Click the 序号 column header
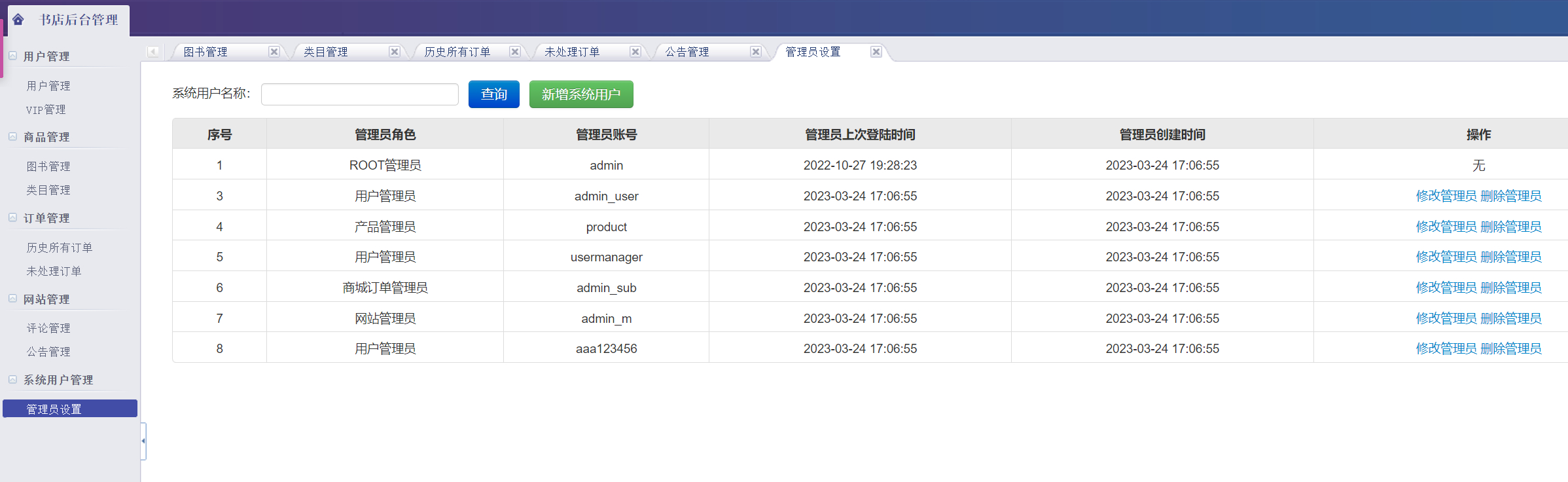 pos(219,134)
